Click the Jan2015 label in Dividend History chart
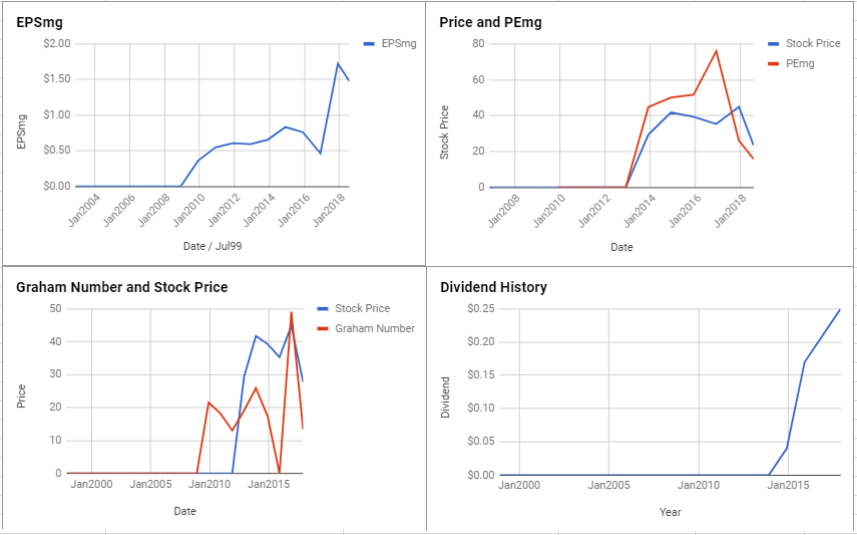 [788, 485]
